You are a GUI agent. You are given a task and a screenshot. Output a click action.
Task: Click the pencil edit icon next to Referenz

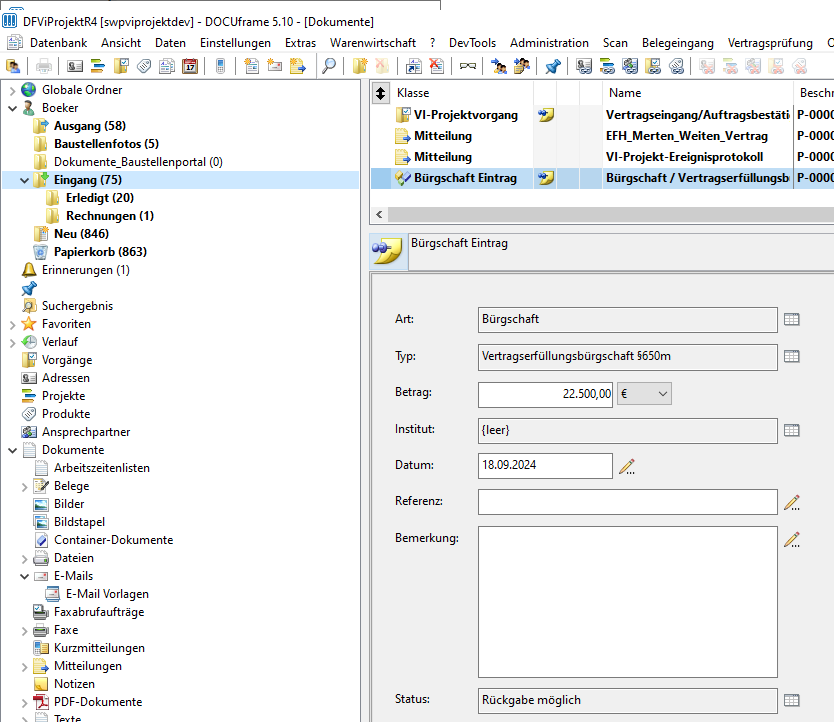pyautogui.click(x=792, y=503)
